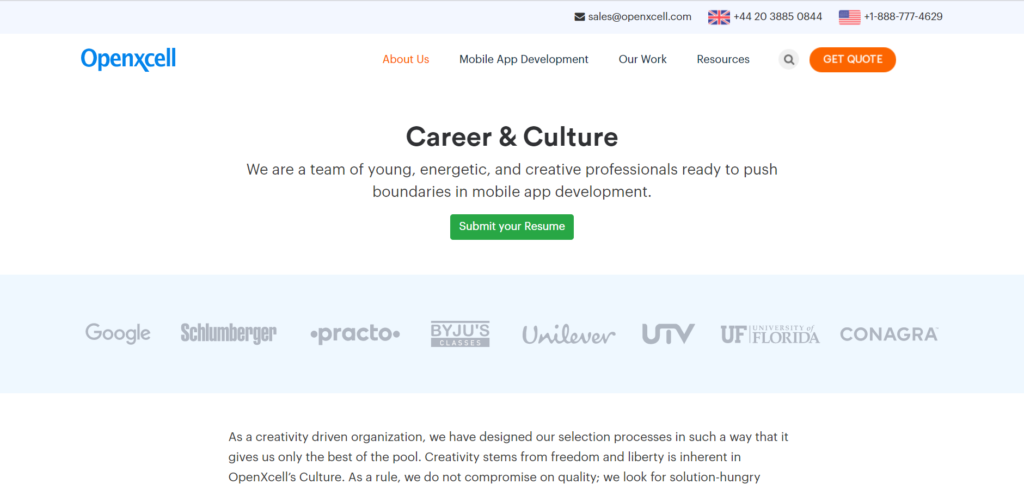Select the Conagra logo
This screenshot has height=490, width=1024.
(x=888, y=334)
